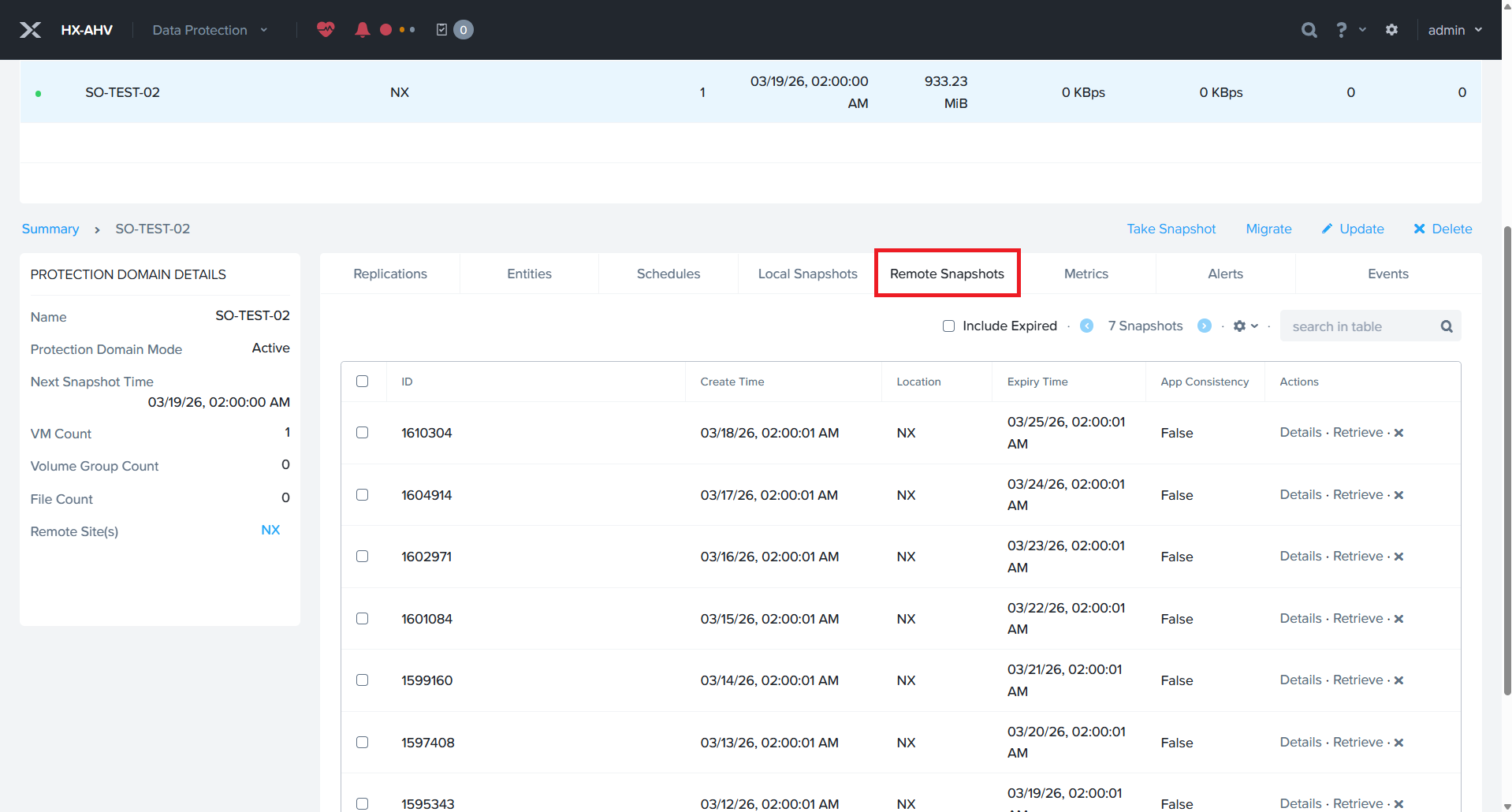This screenshot has height=812, width=1512.
Task: Switch to the Local Snapshots tab
Action: point(807,274)
